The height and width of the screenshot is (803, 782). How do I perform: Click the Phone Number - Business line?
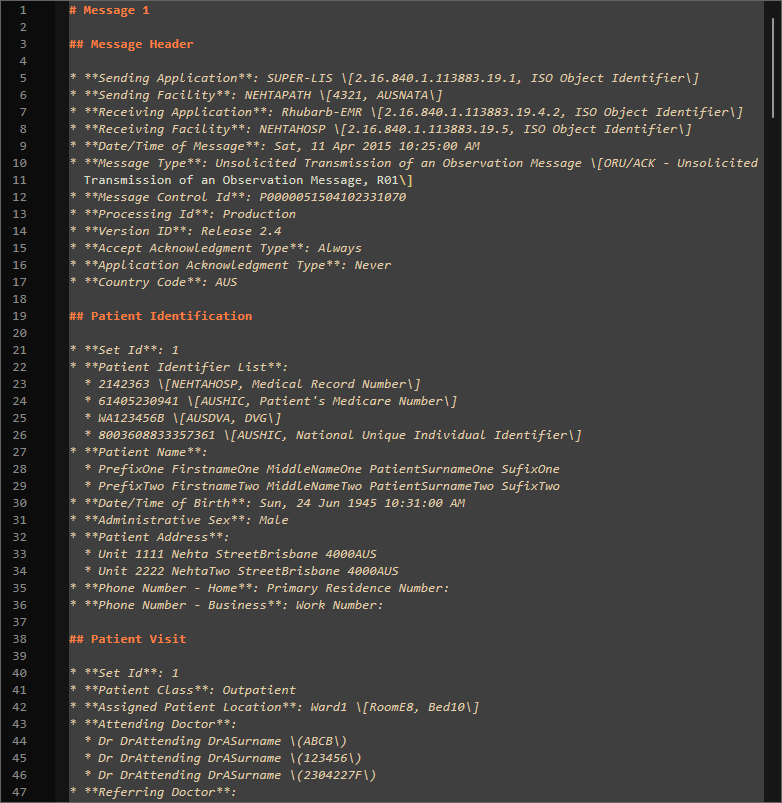(227, 605)
